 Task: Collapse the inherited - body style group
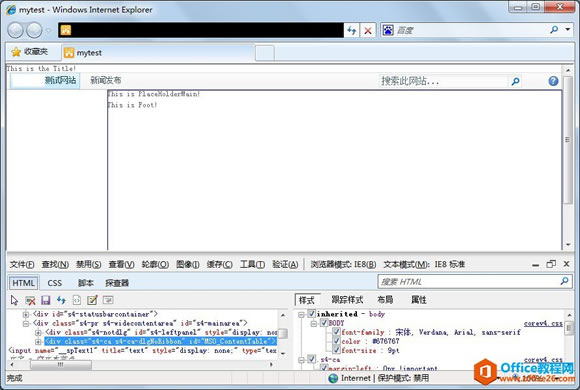pyautogui.click(x=301, y=314)
